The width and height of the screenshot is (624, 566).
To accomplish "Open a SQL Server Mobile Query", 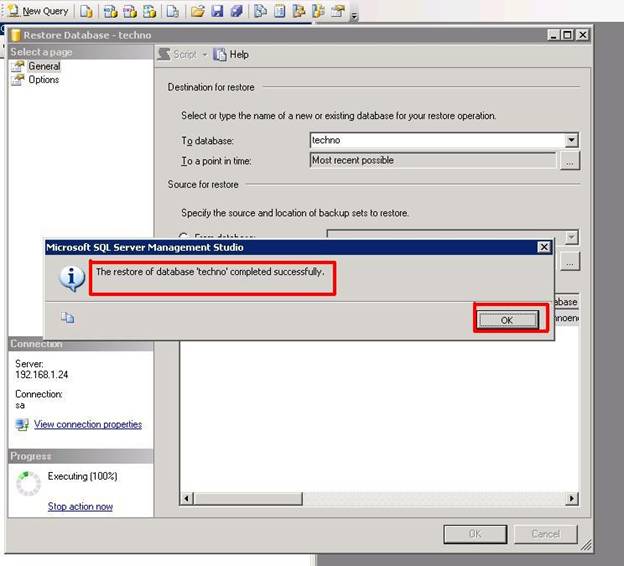I will pos(173,11).
